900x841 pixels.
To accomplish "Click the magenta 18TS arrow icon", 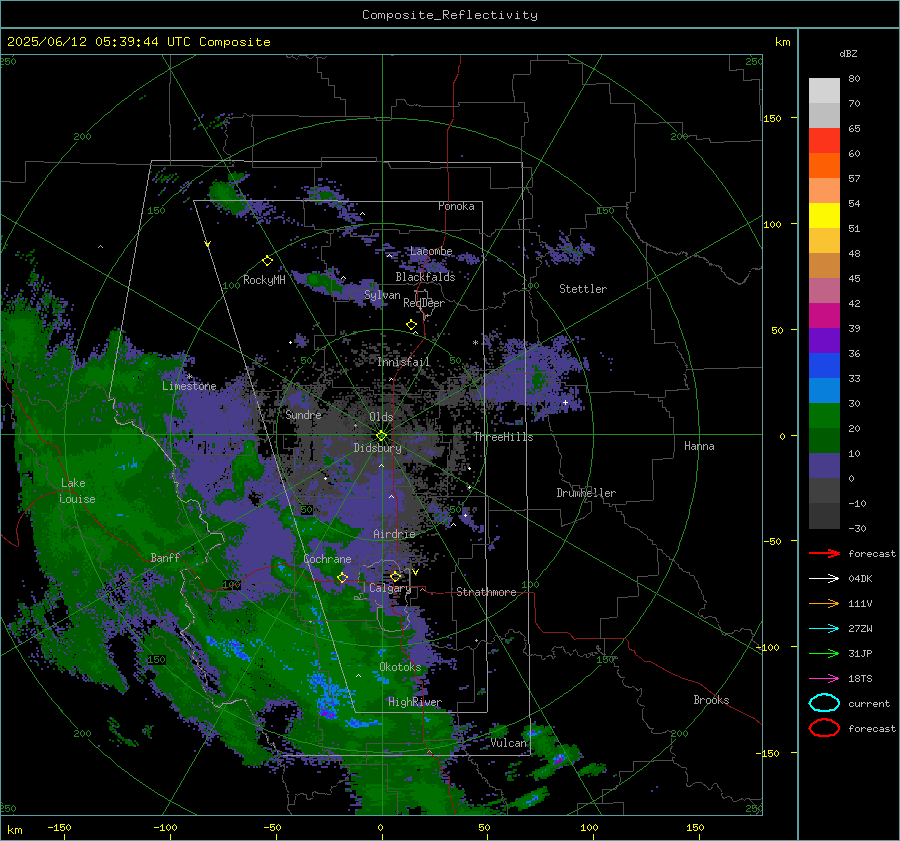I will tap(824, 678).
